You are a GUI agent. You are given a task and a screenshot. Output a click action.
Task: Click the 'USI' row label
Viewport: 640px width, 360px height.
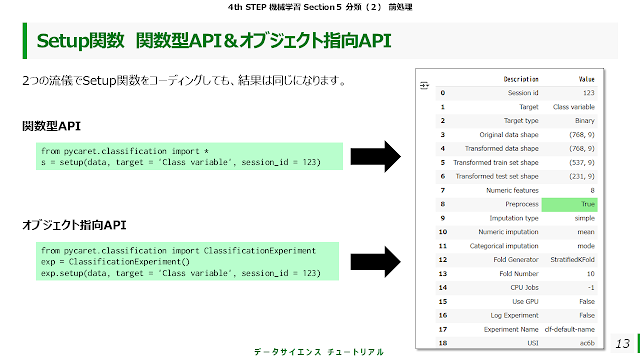coord(533,343)
